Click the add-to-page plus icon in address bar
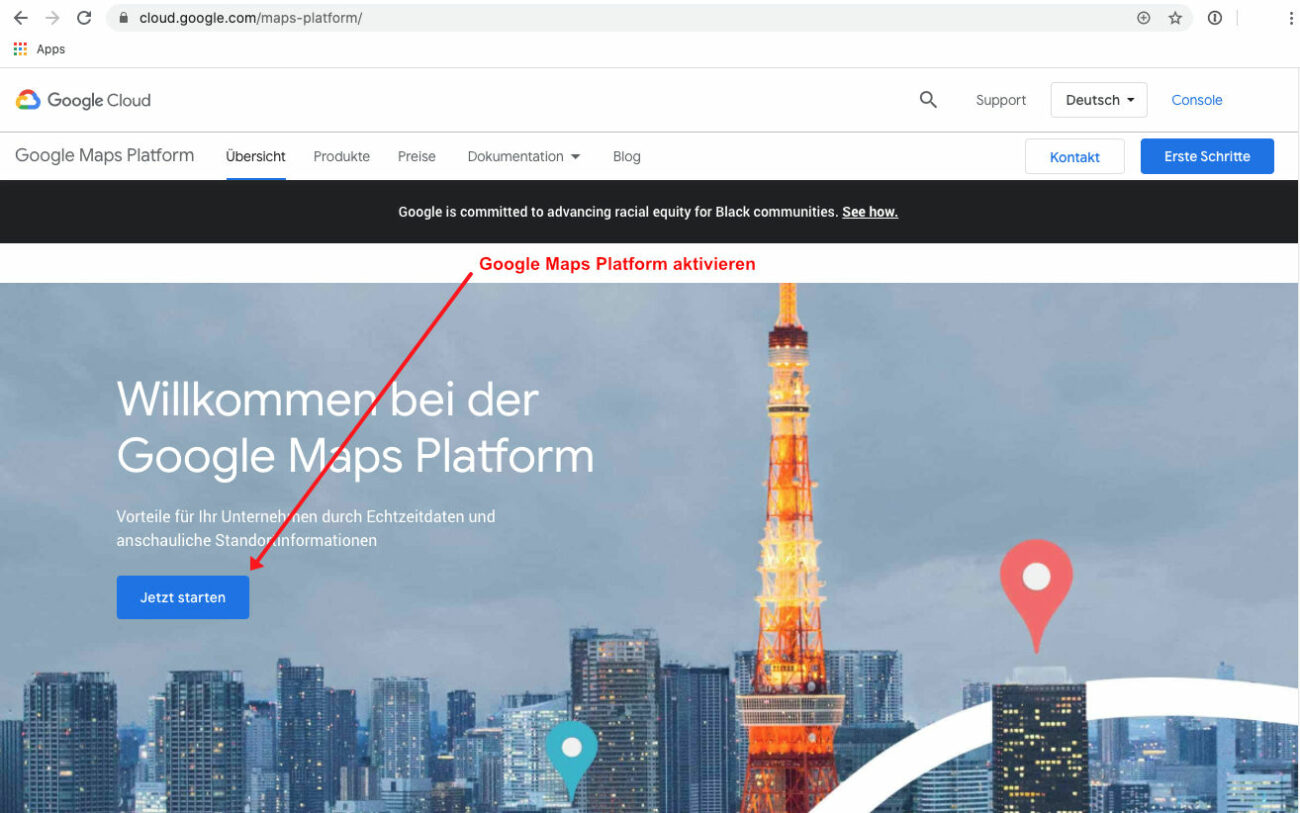1300x813 pixels. coord(1144,18)
